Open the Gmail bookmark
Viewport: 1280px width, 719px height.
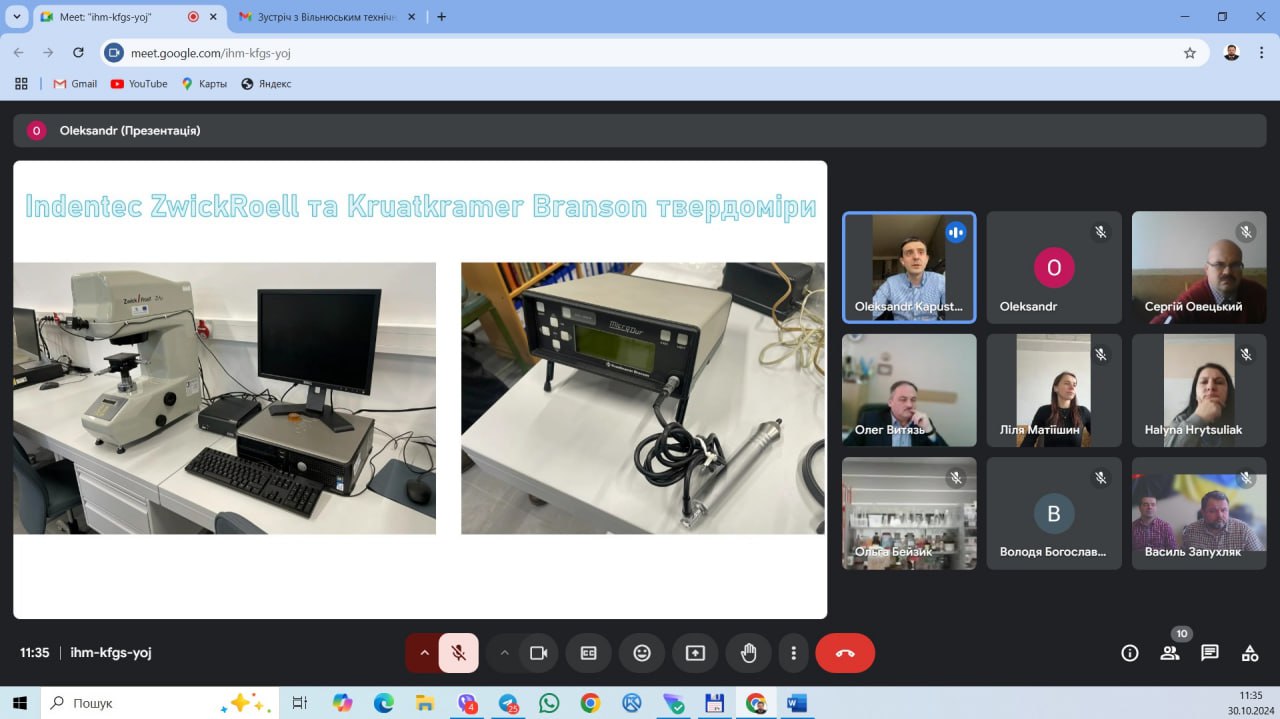[x=75, y=84]
